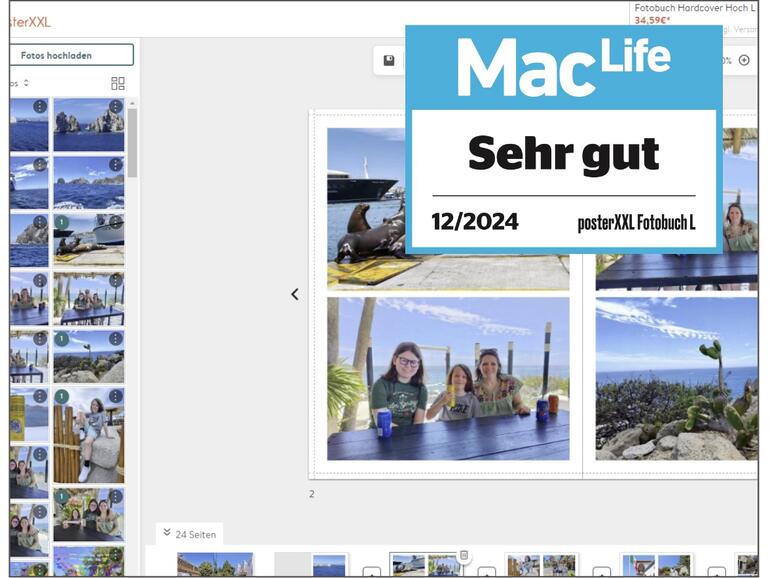Click usage count badge on girl by bamboo thumbnail
This screenshot has width=770, height=578.
point(61,396)
